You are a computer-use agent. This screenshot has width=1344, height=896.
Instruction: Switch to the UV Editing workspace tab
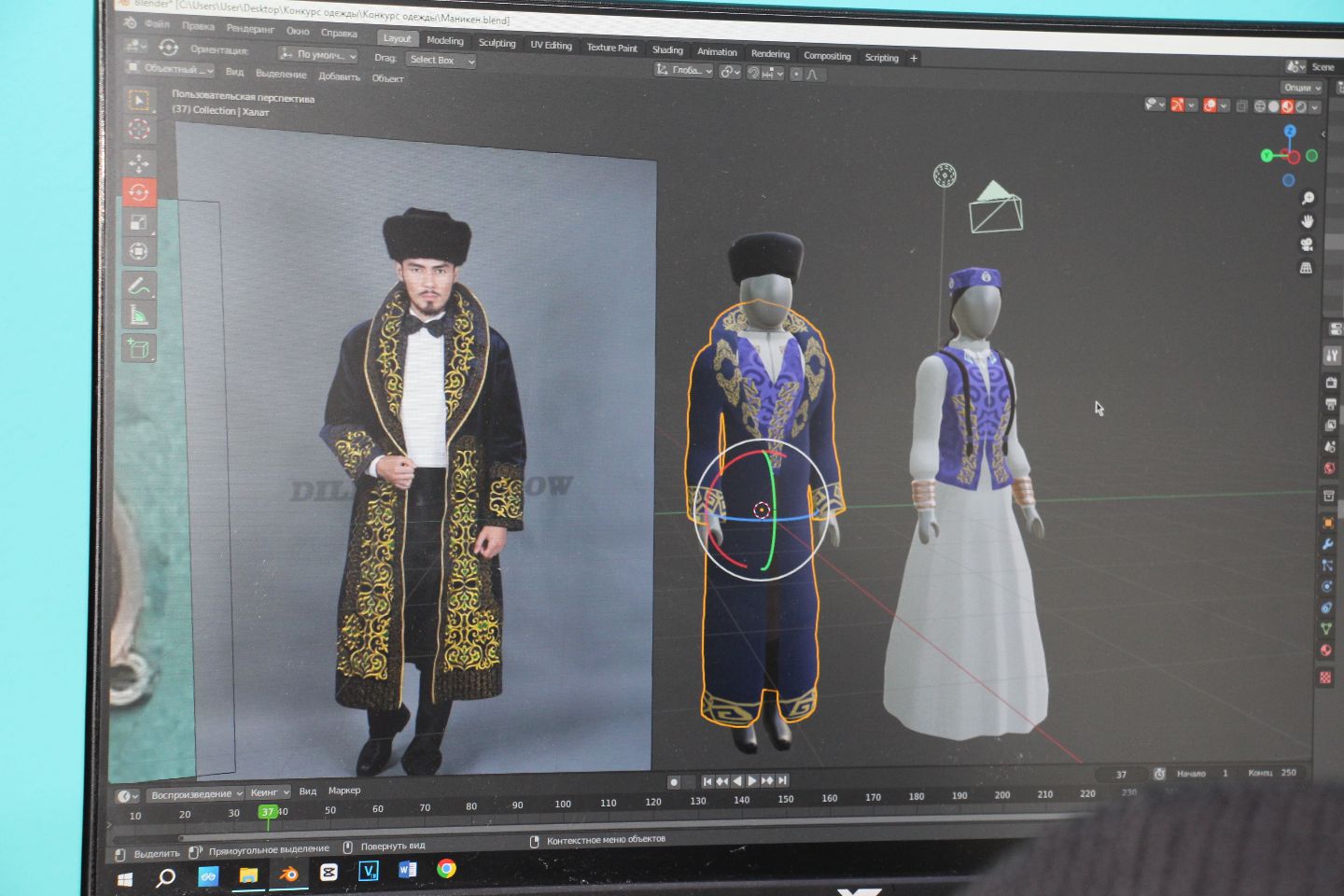pos(551,46)
